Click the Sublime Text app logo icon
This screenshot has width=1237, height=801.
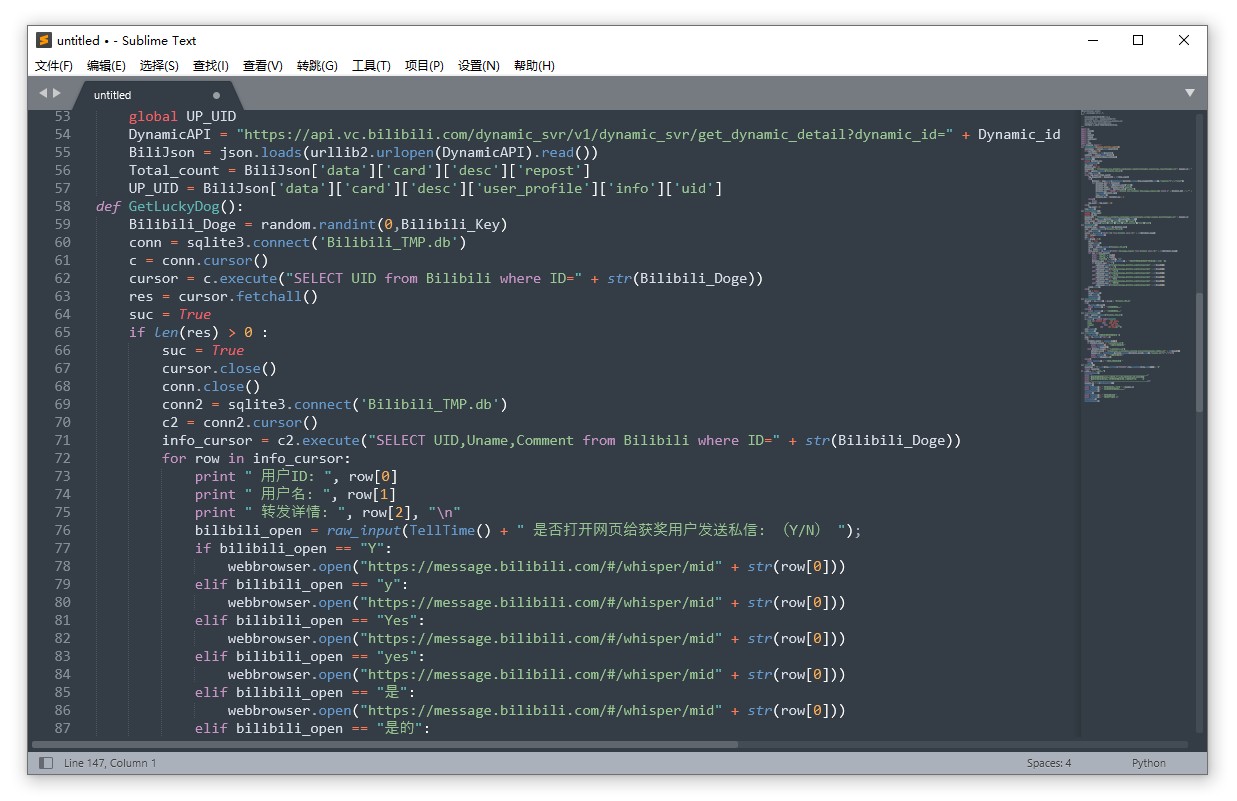coord(44,40)
